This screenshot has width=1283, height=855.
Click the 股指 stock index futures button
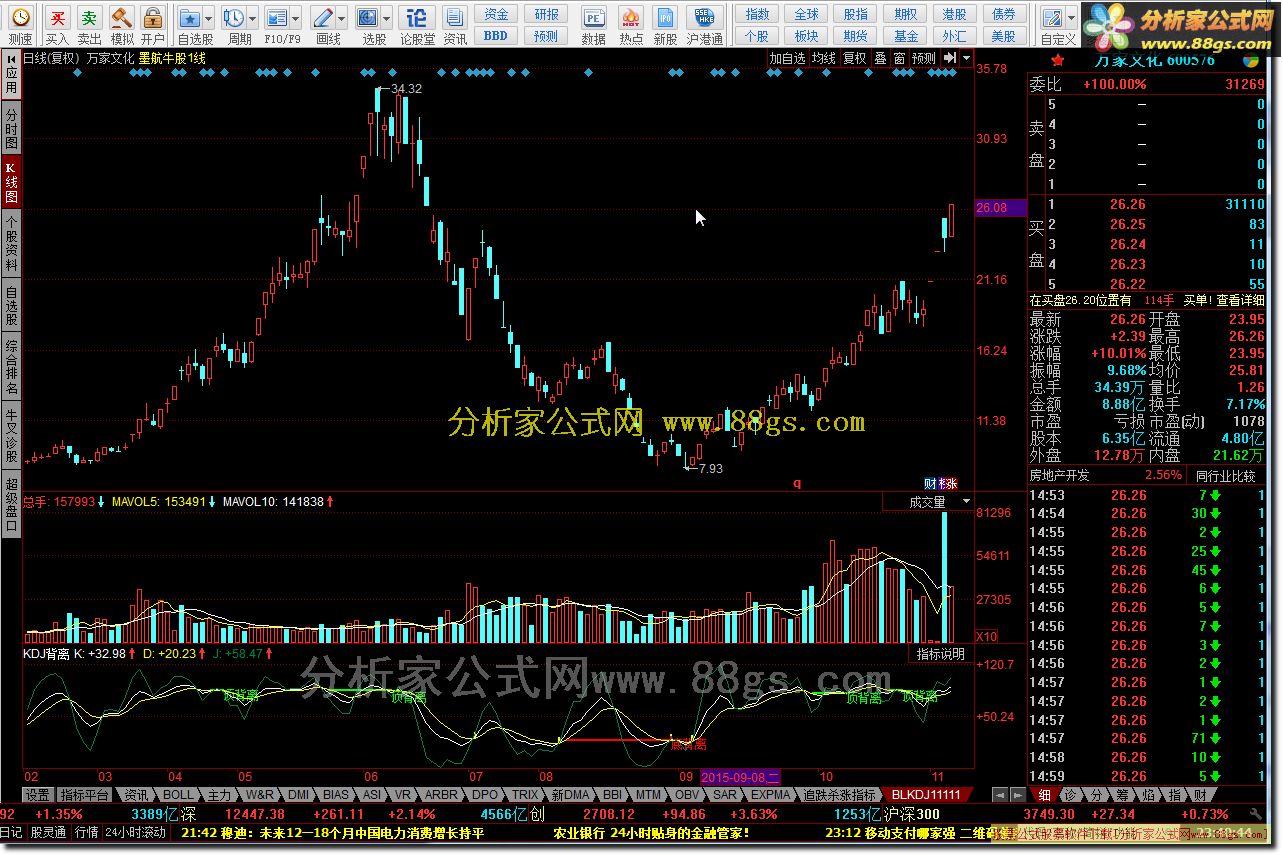tap(856, 14)
